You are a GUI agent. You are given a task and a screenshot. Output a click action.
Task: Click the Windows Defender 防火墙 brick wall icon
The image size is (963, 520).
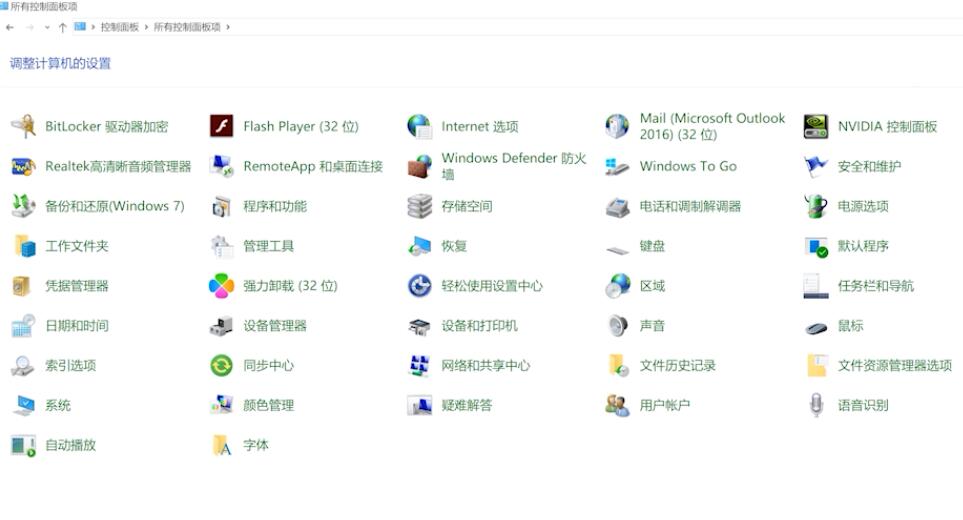point(419,166)
